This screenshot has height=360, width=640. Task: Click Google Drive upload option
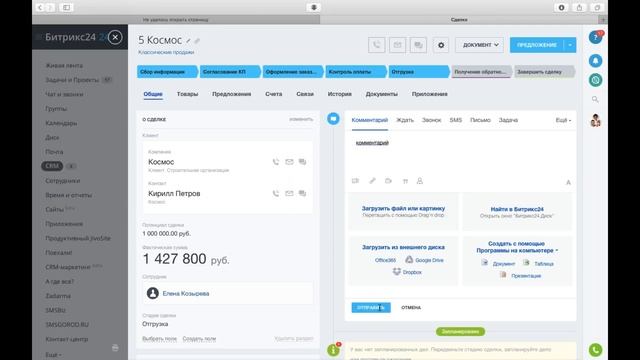[x=424, y=260]
